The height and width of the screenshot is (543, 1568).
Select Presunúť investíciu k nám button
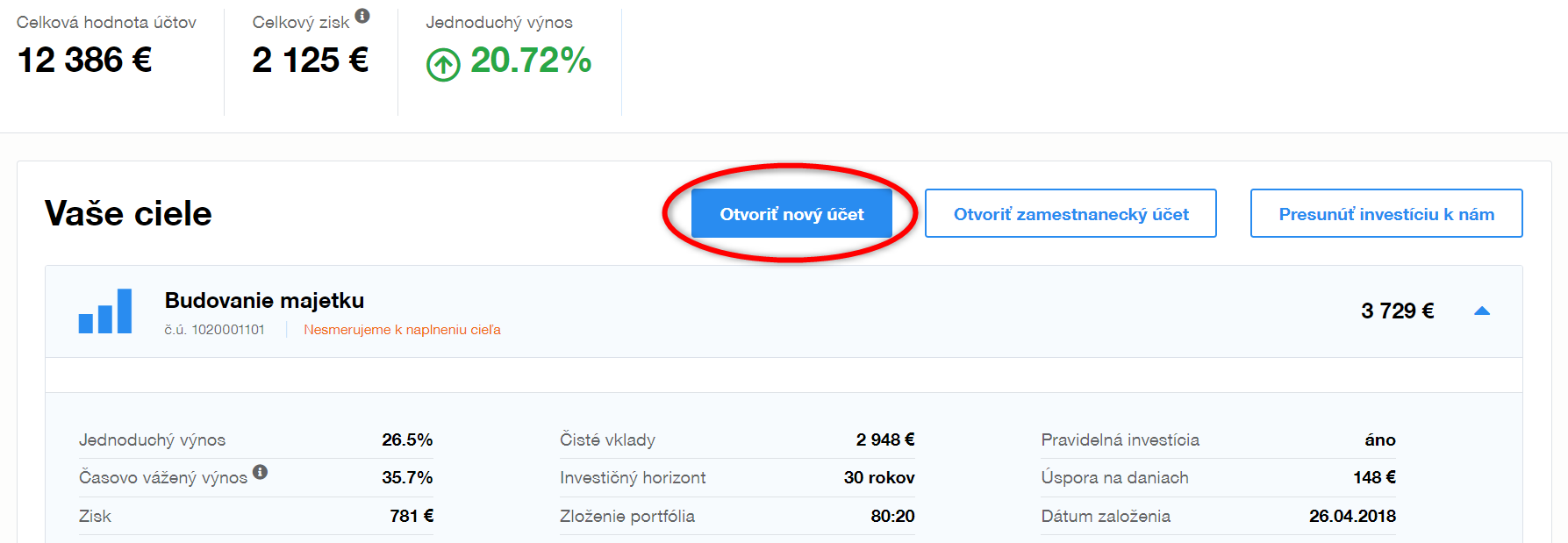point(1385,214)
